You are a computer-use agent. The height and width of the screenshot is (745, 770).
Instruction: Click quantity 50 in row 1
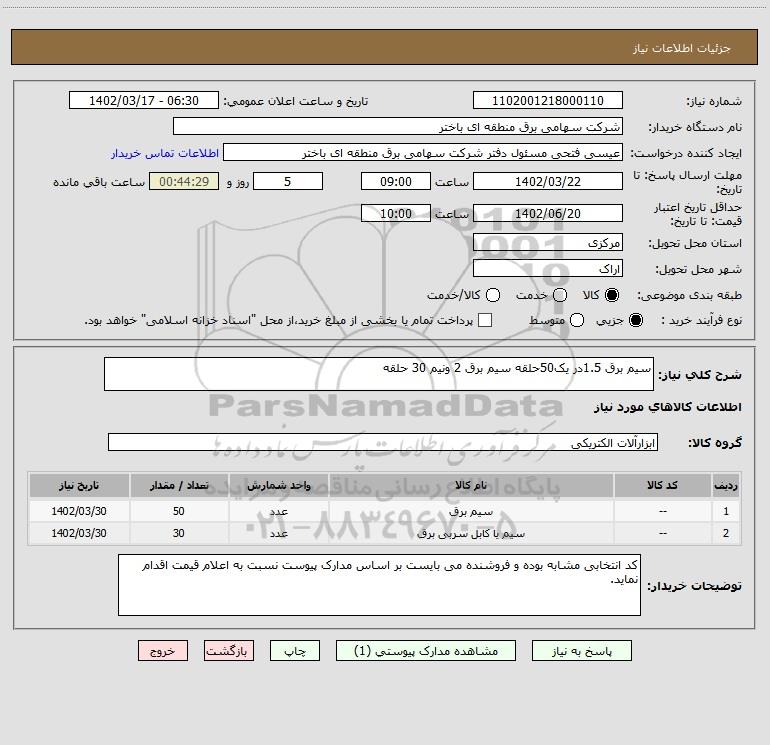pos(179,511)
